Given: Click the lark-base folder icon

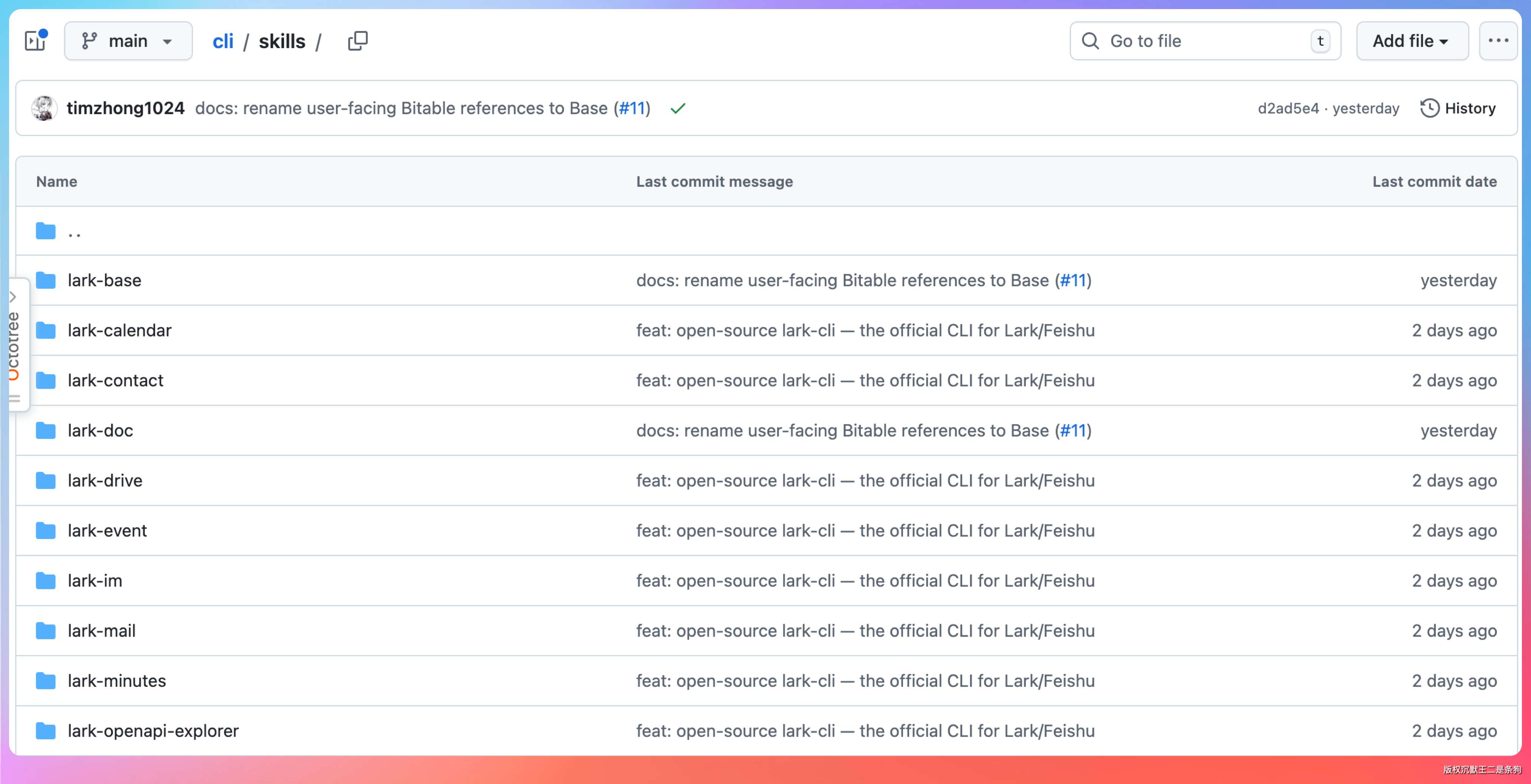Looking at the screenshot, I should 46,280.
